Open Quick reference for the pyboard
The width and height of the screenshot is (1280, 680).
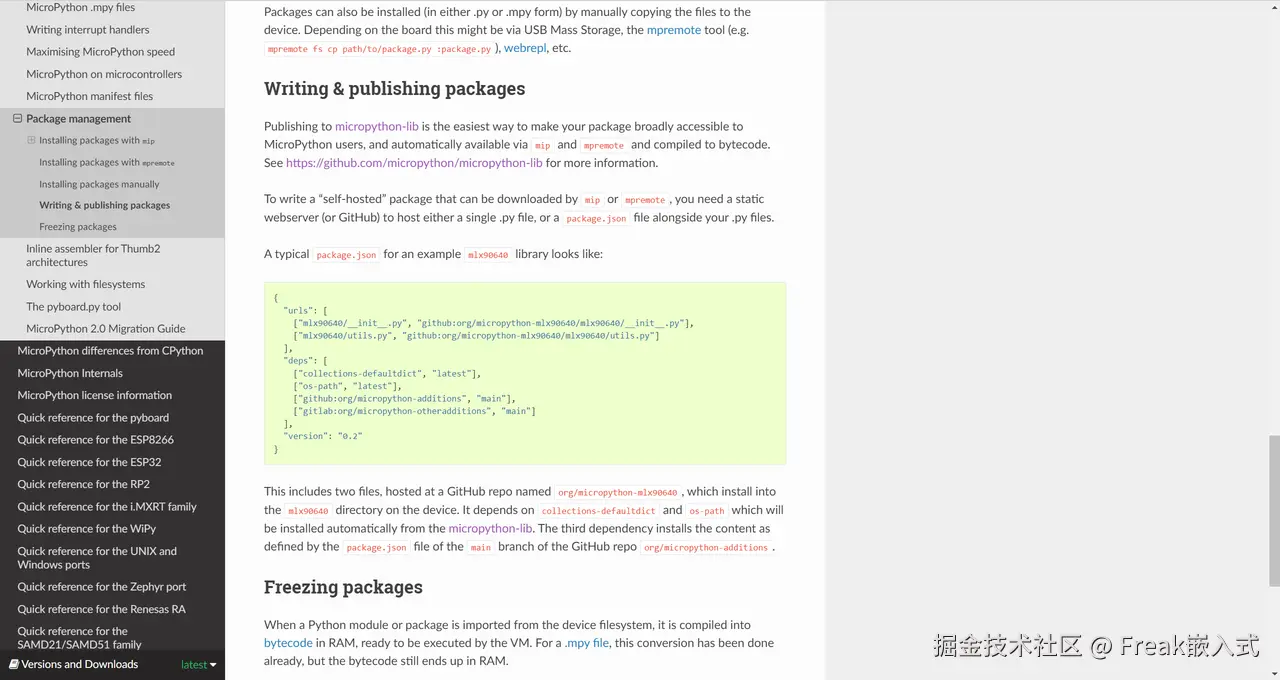pyautogui.click(x=93, y=418)
